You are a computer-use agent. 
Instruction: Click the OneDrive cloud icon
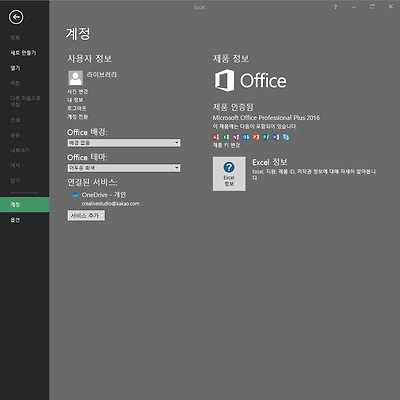(75, 195)
